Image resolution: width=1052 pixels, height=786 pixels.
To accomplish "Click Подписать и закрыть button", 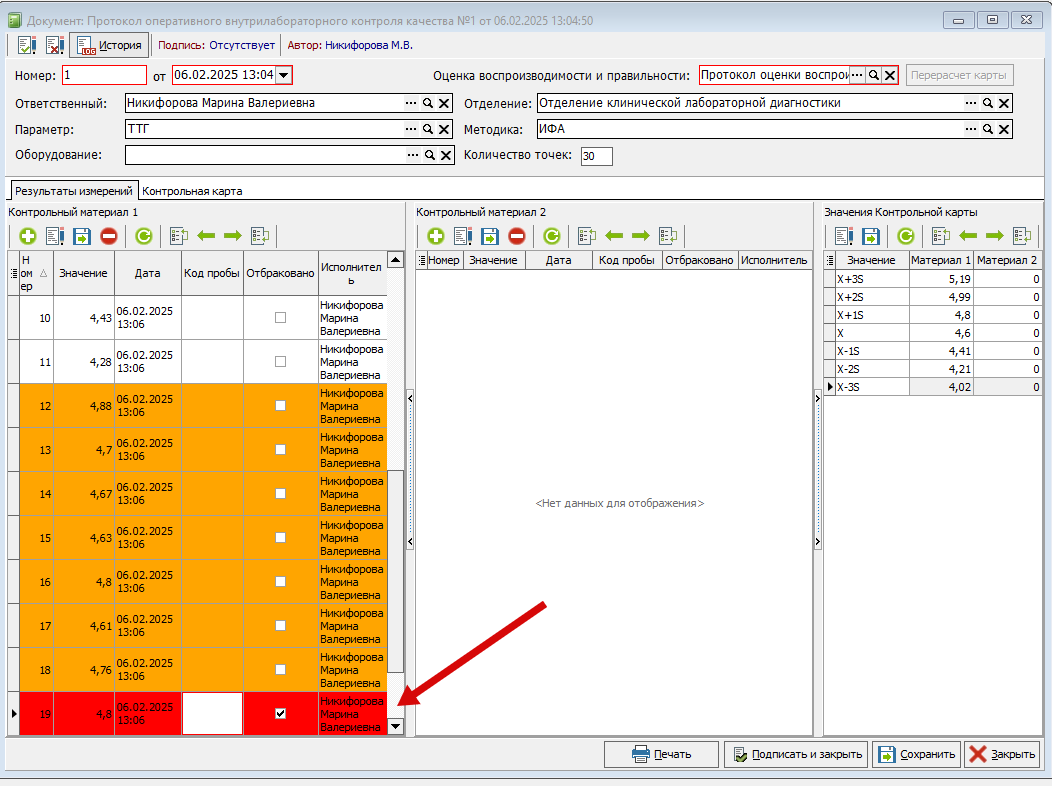I will (x=796, y=754).
